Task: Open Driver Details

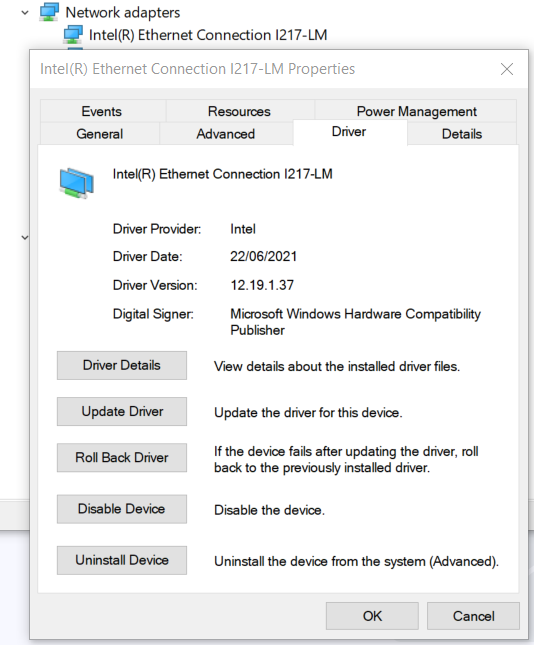Action: 122,365
